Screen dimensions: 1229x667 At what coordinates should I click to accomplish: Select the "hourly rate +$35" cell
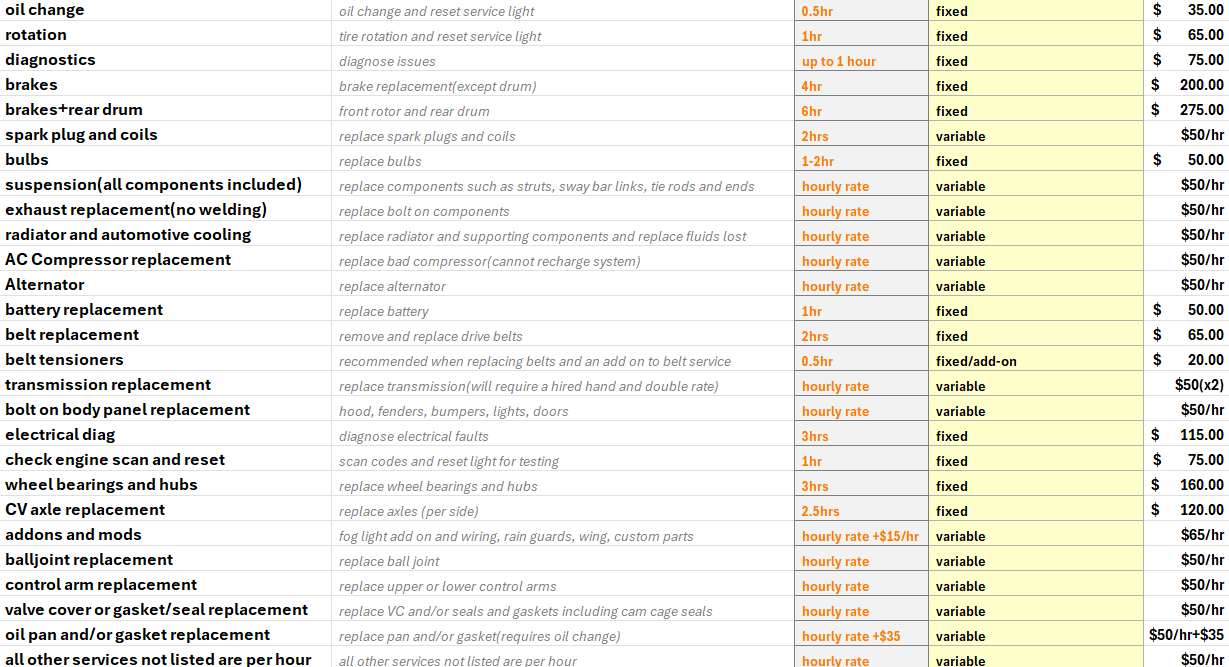(x=862, y=636)
